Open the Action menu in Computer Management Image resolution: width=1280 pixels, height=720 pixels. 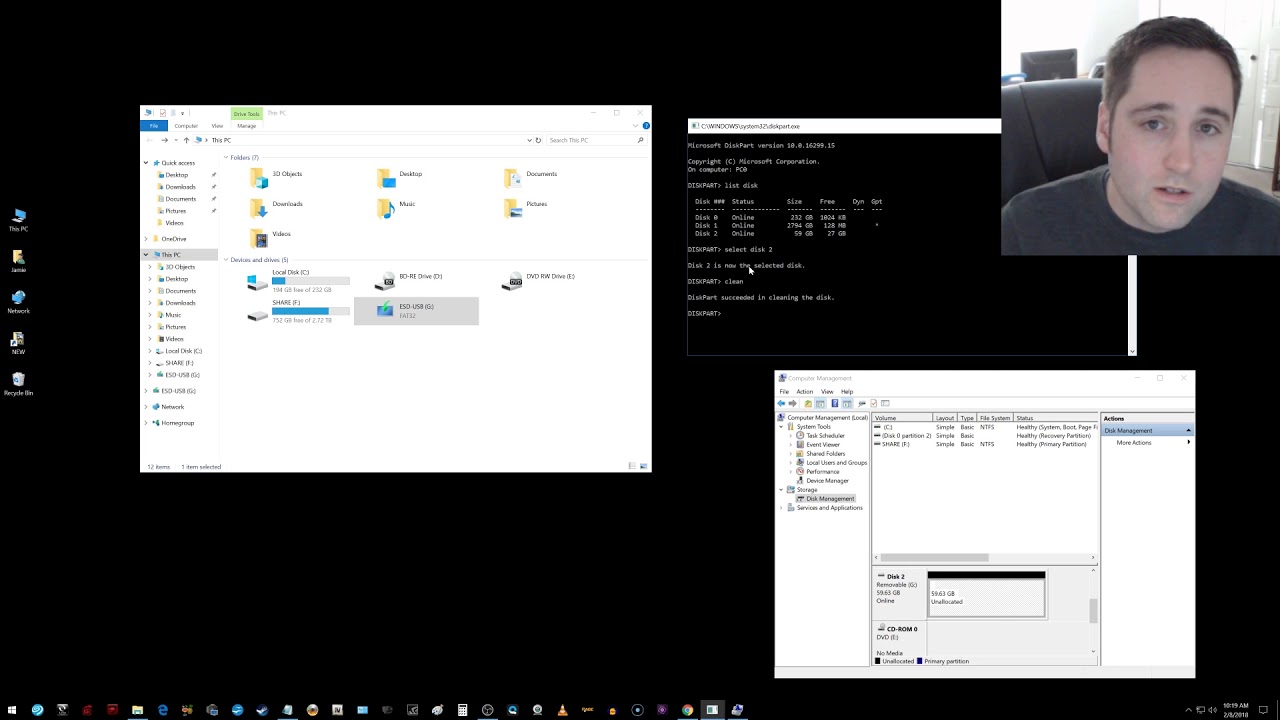click(x=804, y=391)
